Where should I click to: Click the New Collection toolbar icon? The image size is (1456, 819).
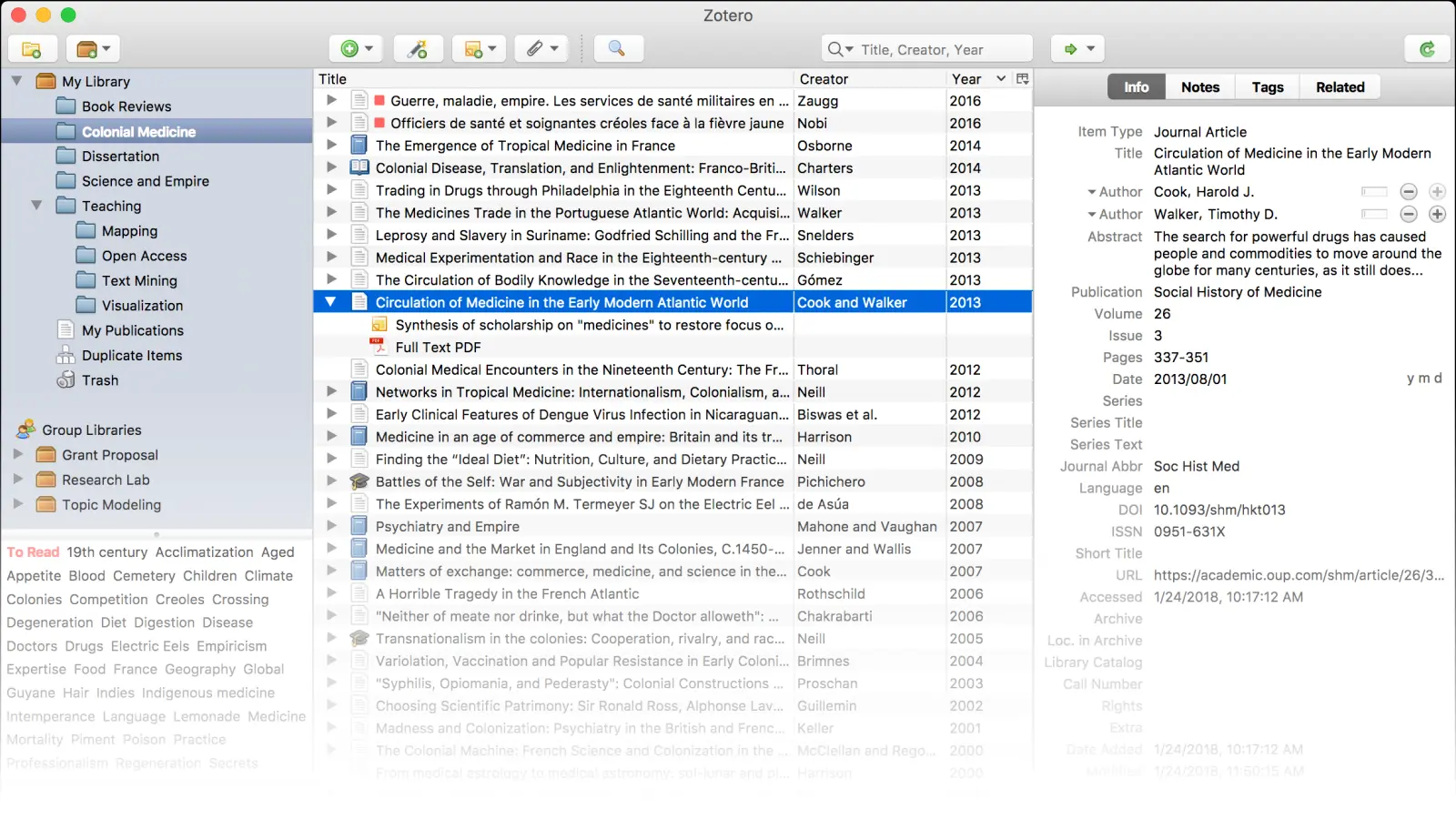click(x=32, y=49)
